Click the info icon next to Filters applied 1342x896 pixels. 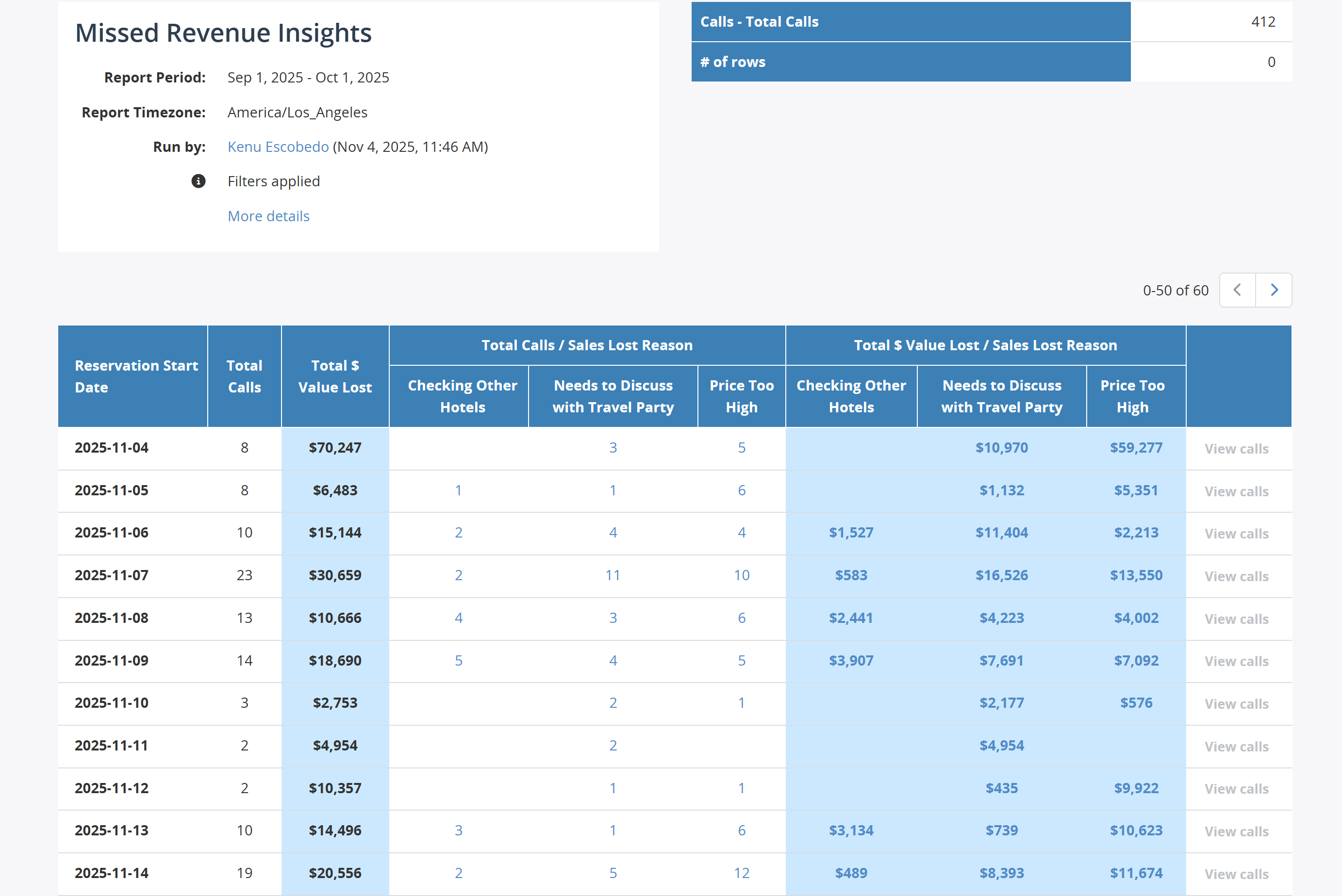(x=198, y=181)
